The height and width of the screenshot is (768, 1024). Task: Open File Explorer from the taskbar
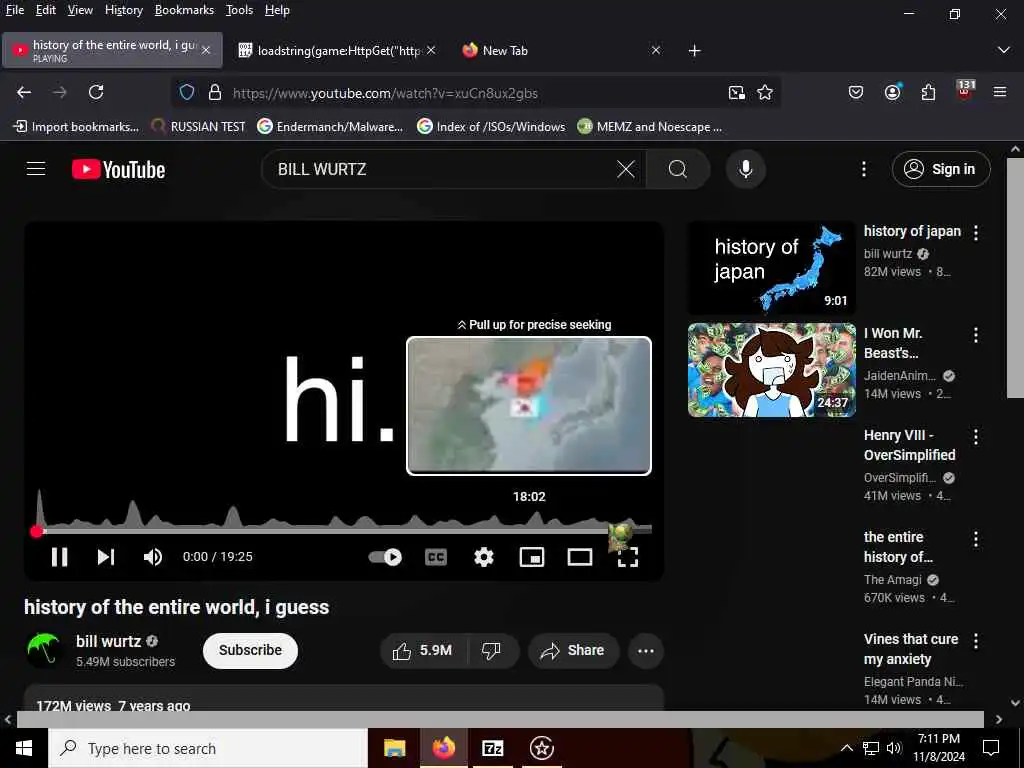394,748
